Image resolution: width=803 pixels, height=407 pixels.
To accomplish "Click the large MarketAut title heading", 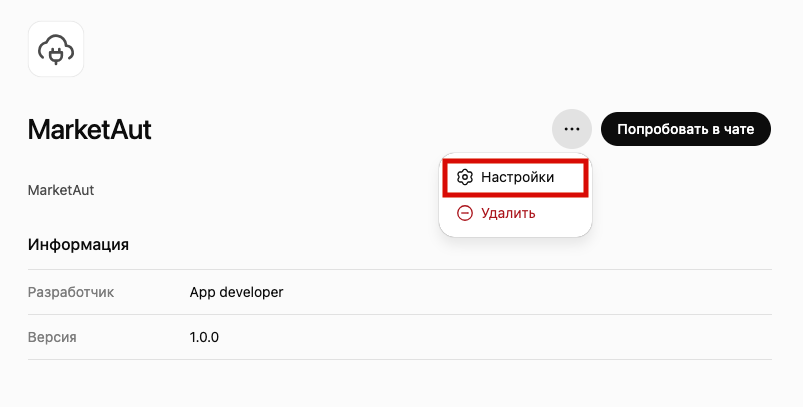I will (90, 130).
